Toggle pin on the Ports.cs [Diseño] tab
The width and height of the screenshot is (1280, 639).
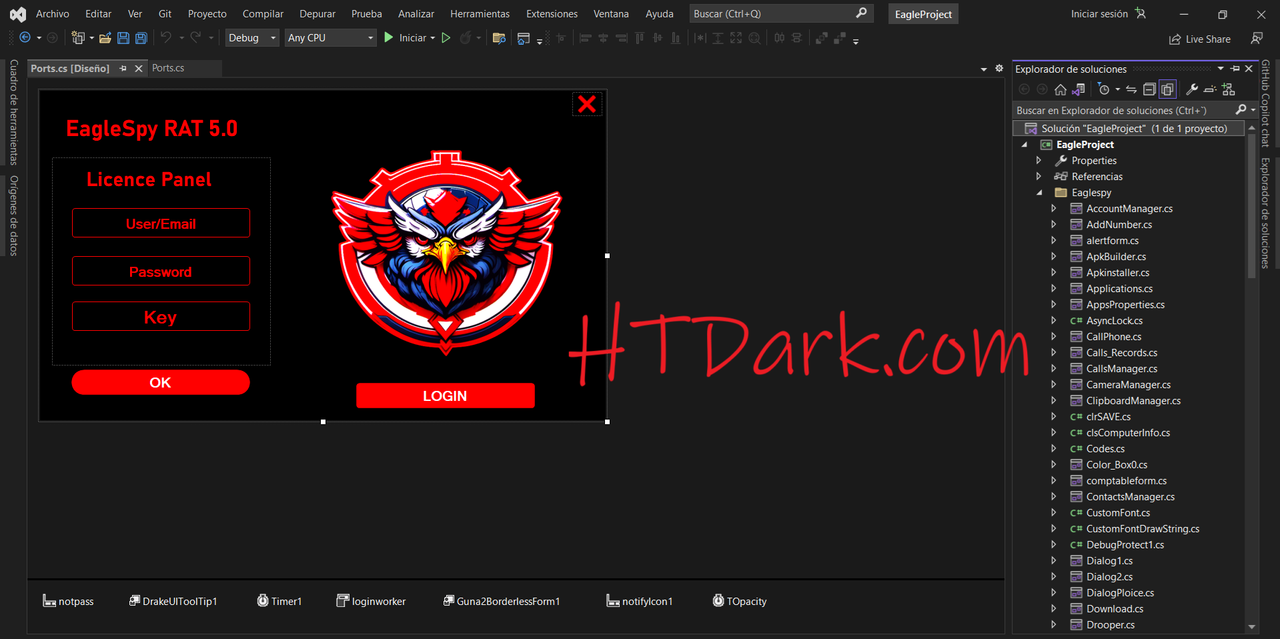coord(123,68)
